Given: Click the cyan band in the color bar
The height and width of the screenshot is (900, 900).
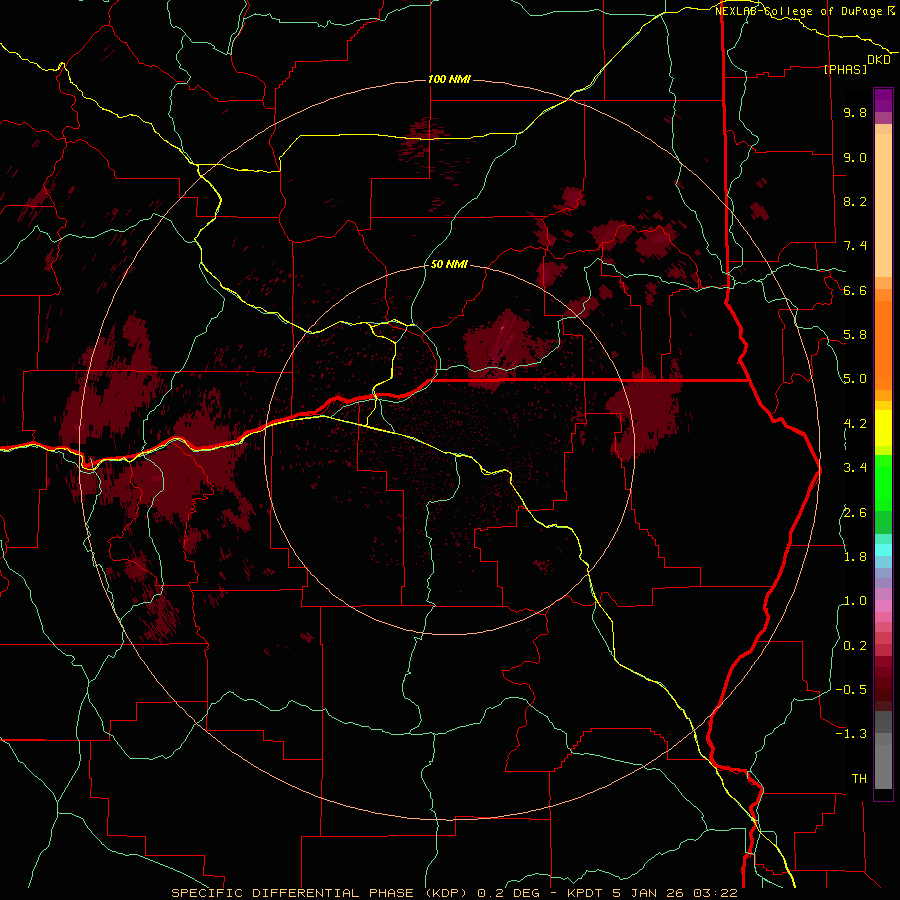Looking at the screenshot, I should [x=883, y=550].
